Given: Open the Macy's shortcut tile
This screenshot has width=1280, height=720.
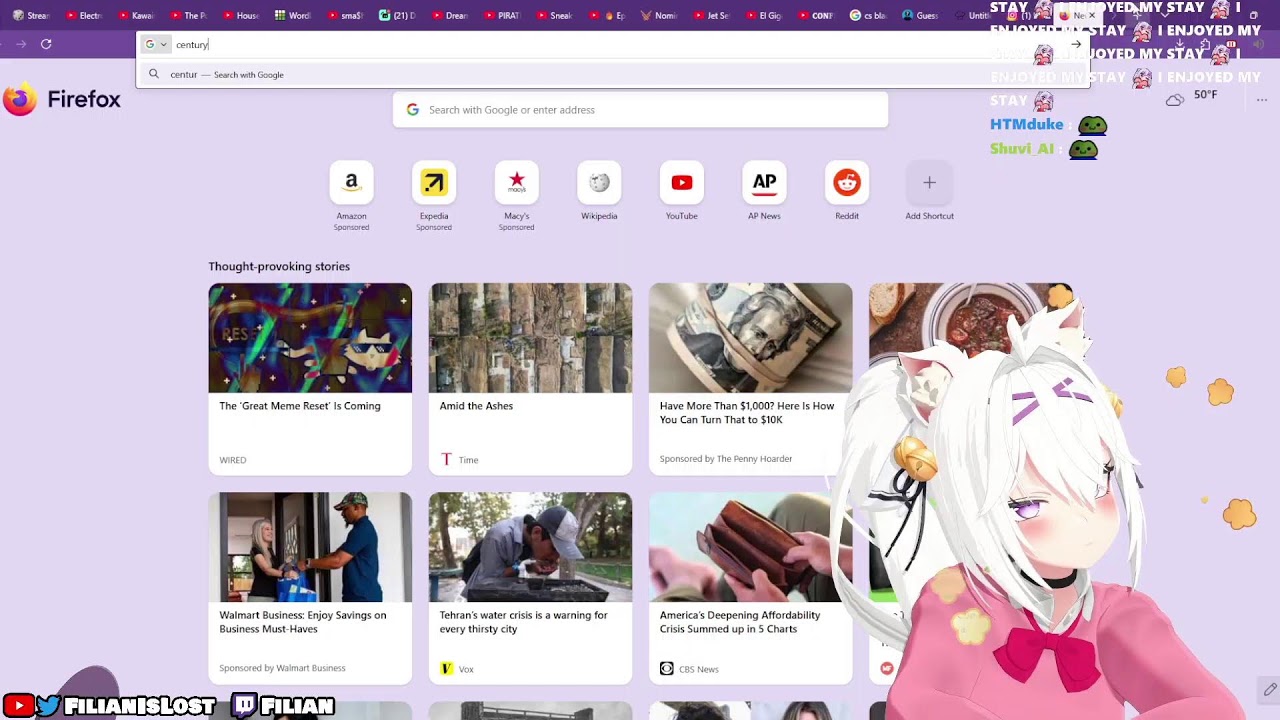Looking at the screenshot, I should (x=517, y=183).
